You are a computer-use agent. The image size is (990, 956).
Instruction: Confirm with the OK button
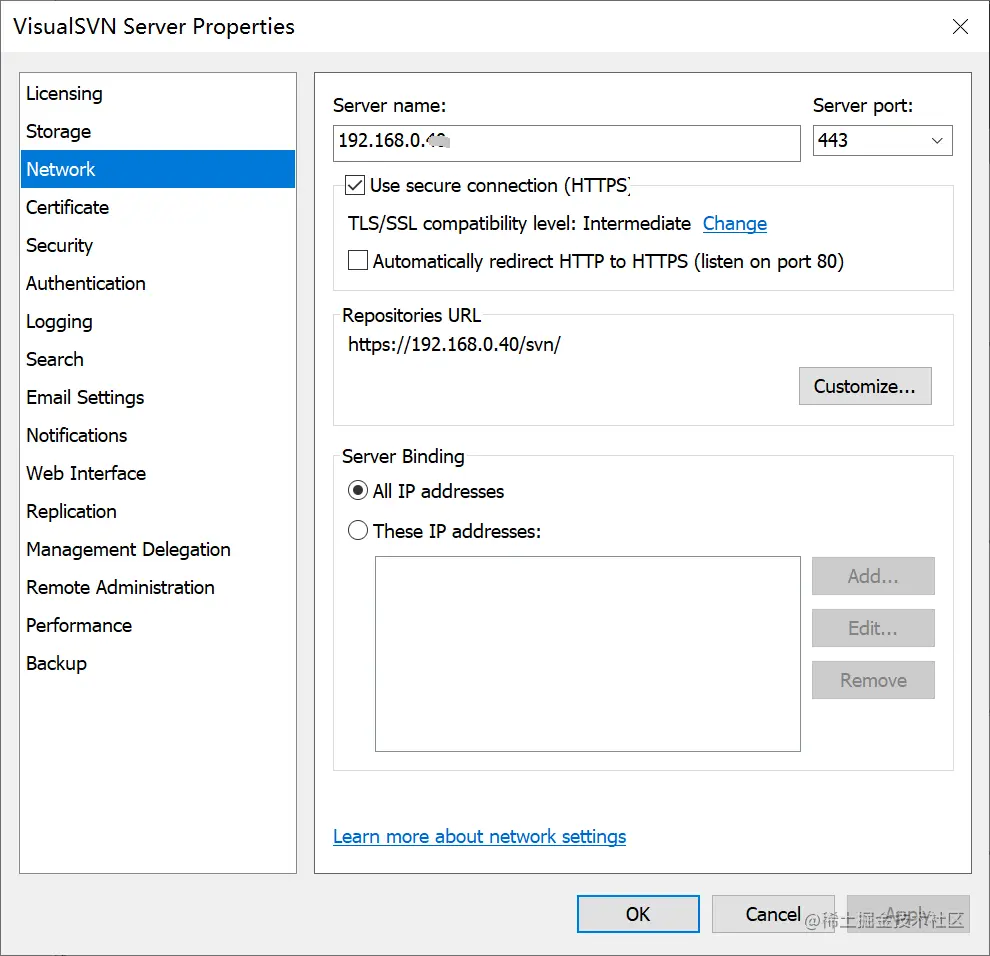[638, 914]
